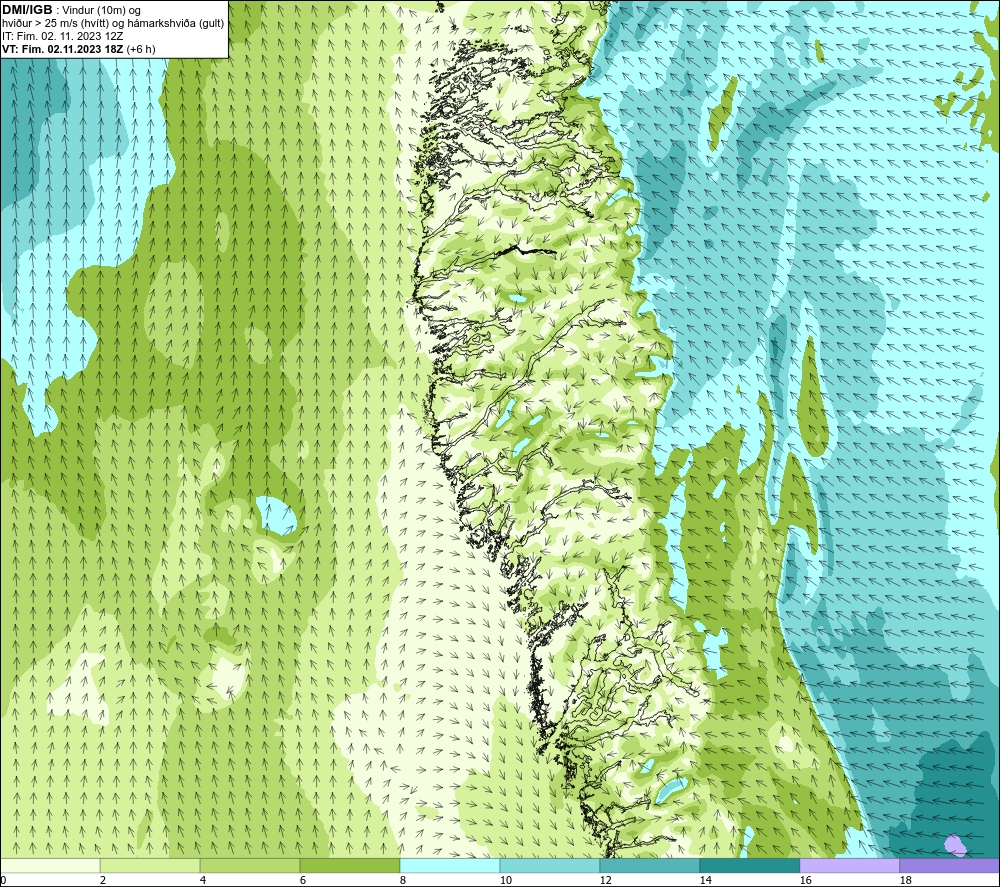The height and width of the screenshot is (887, 1000).
Task: Click the 10–12 m/s turquoise legend swatch
Action: (x=550, y=865)
